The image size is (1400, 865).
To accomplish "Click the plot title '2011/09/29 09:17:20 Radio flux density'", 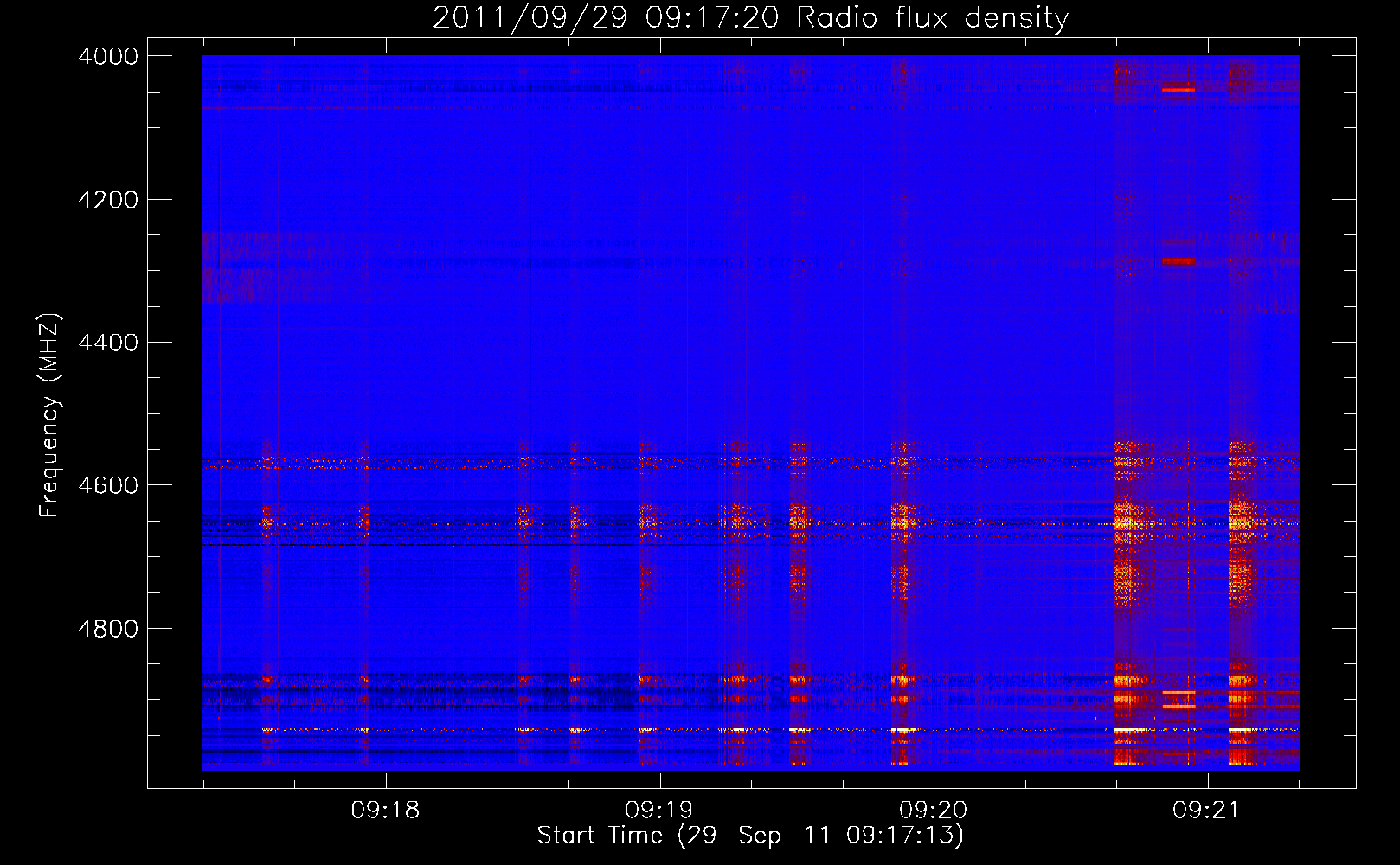I will [x=750, y=18].
